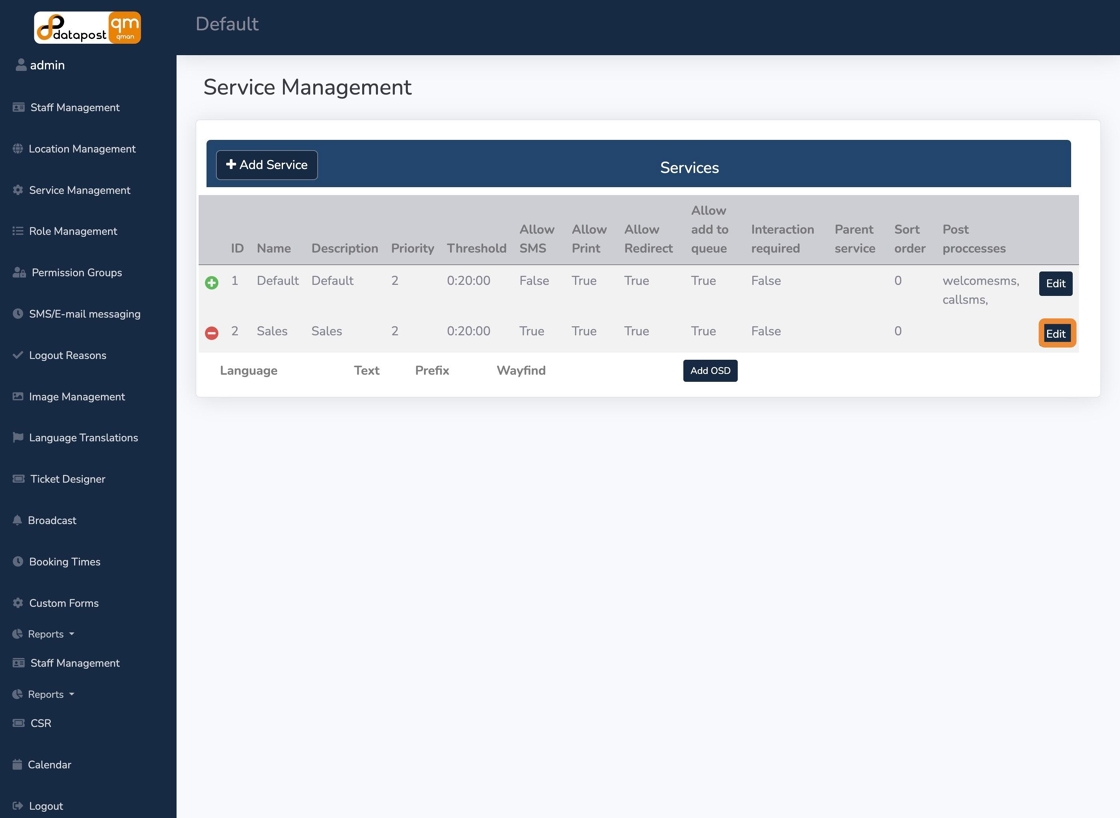Click the Custom Forms gear icon
This screenshot has height=818, width=1120.
(18, 603)
